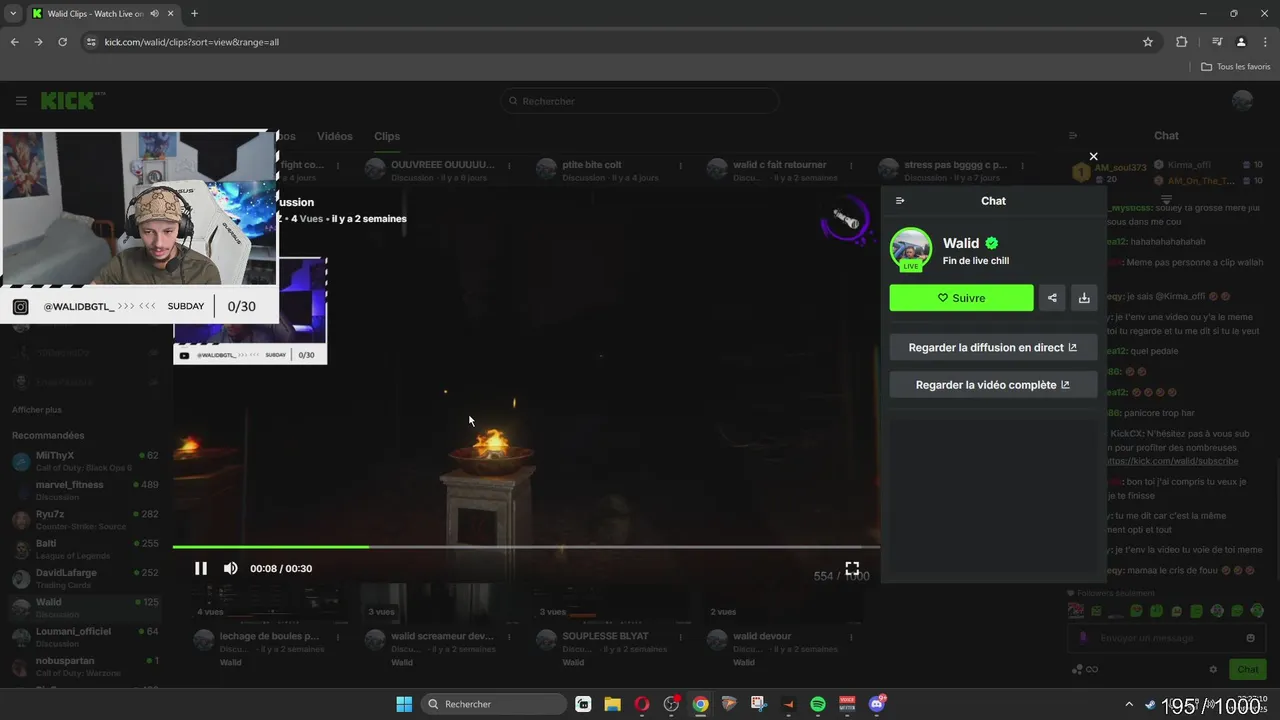Open Regarder la diffusion en direct
The image size is (1280, 720).
point(993,348)
